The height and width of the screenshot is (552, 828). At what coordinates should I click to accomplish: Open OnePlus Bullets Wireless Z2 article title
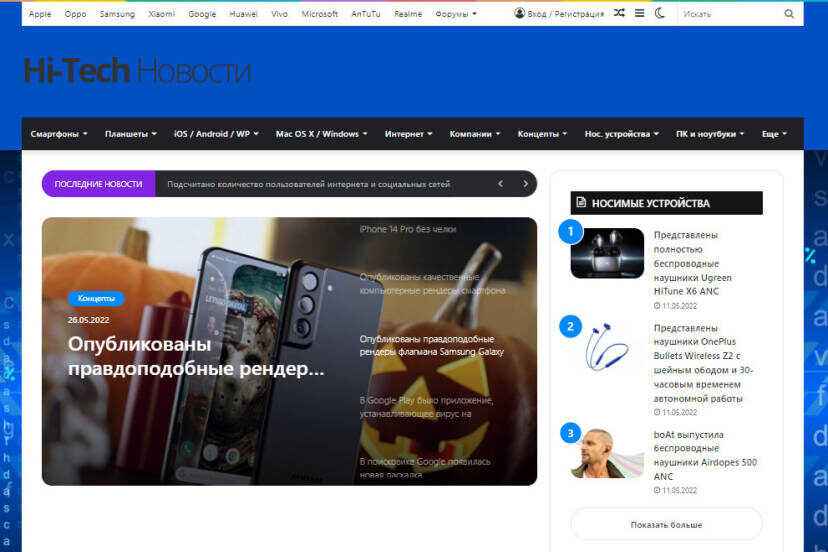click(703, 363)
